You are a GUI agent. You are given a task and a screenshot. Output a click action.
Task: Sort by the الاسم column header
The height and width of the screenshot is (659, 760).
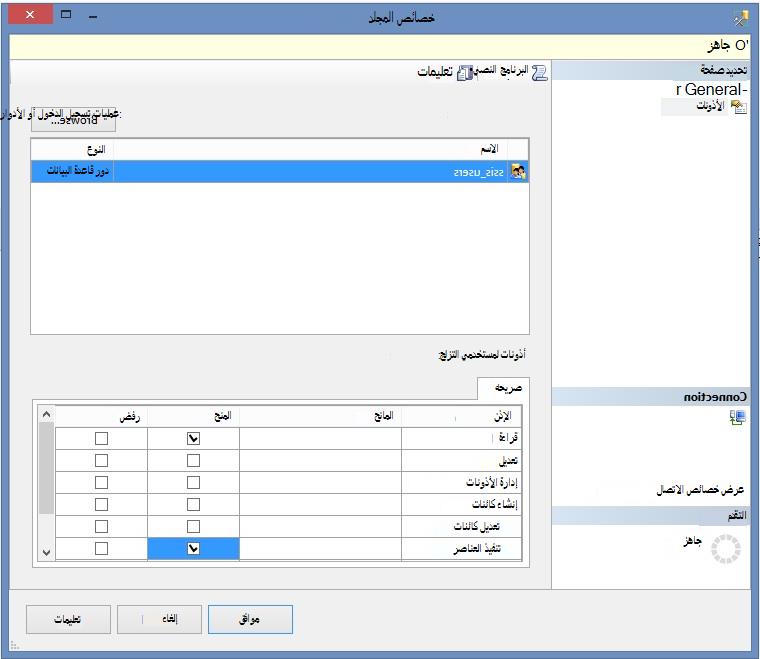[x=311, y=149]
